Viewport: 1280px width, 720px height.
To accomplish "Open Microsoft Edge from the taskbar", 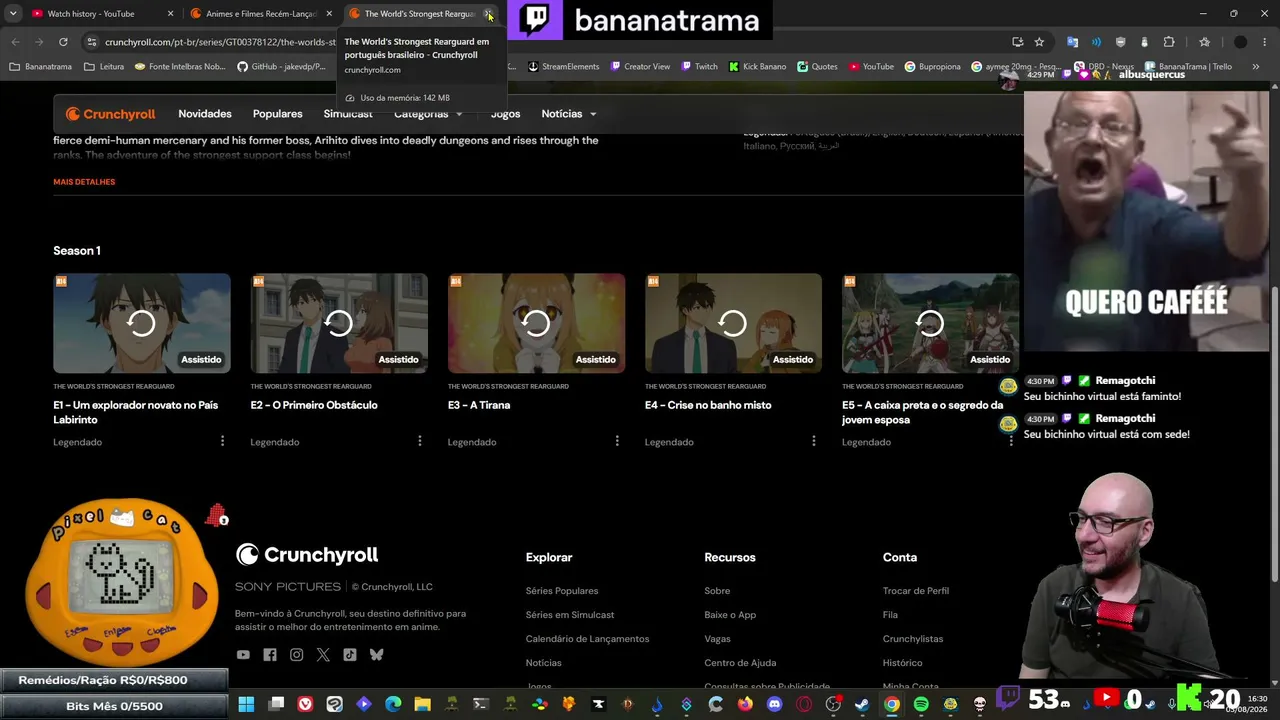I will (393, 704).
